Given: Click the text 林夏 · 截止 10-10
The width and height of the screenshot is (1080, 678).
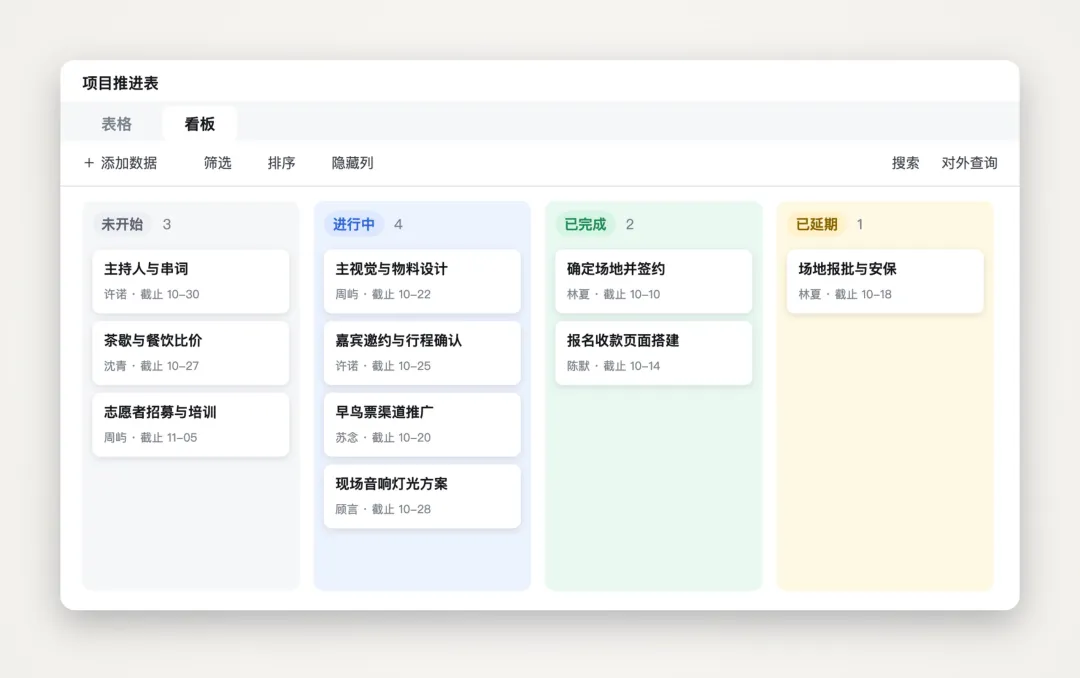Looking at the screenshot, I should tap(614, 294).
